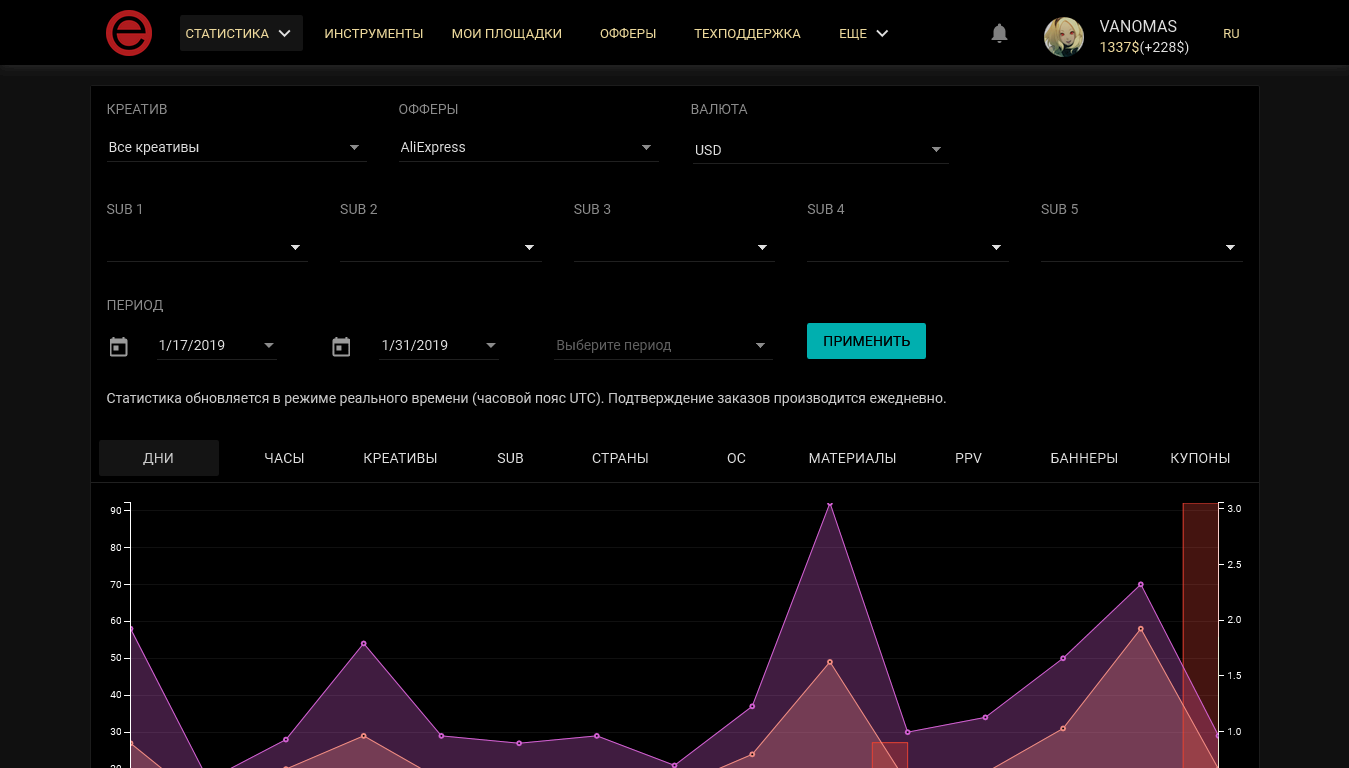The height and width of the screenshot is (768, 1349).
Task: Open the ОС tab
Action: [x=736, y=458]
